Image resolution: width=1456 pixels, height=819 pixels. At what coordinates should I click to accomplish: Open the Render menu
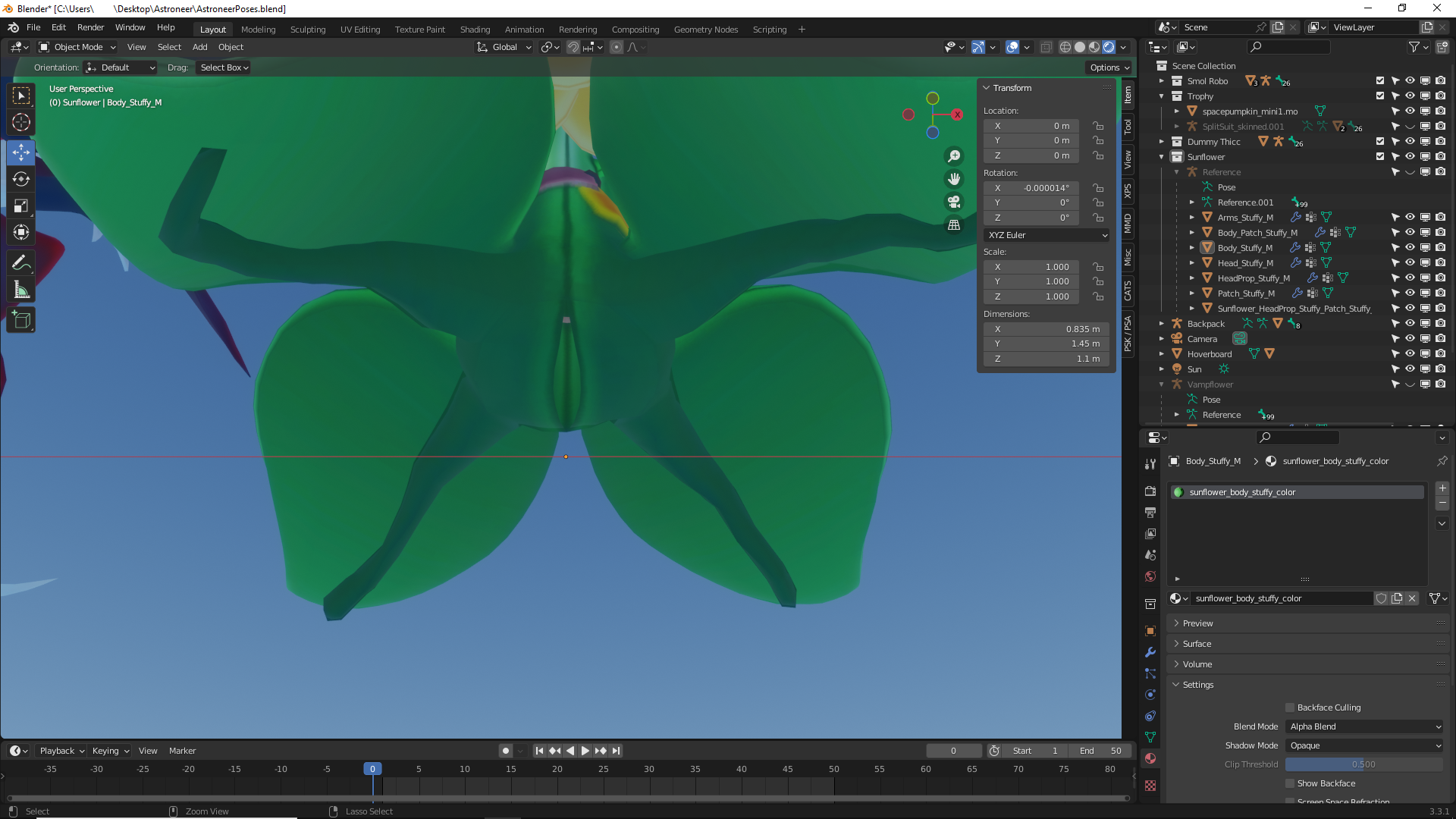(x=90, y=27)
